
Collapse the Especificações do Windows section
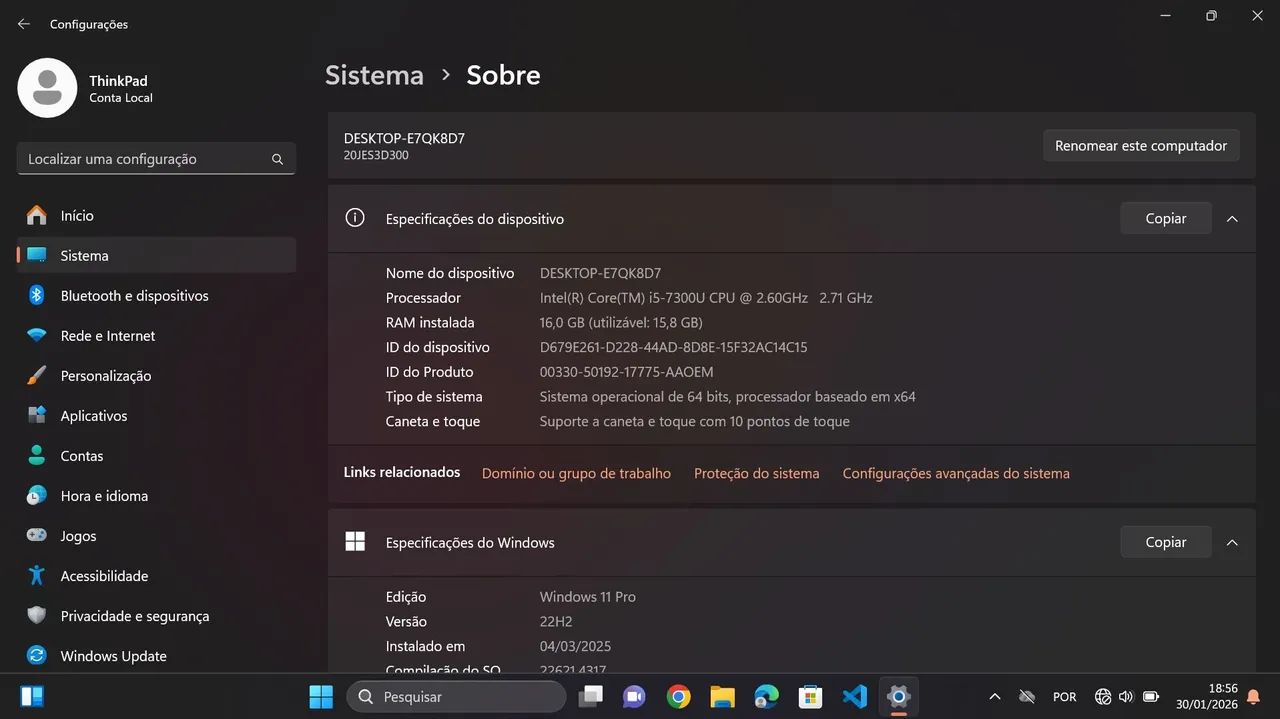[x=1232, y=541]
